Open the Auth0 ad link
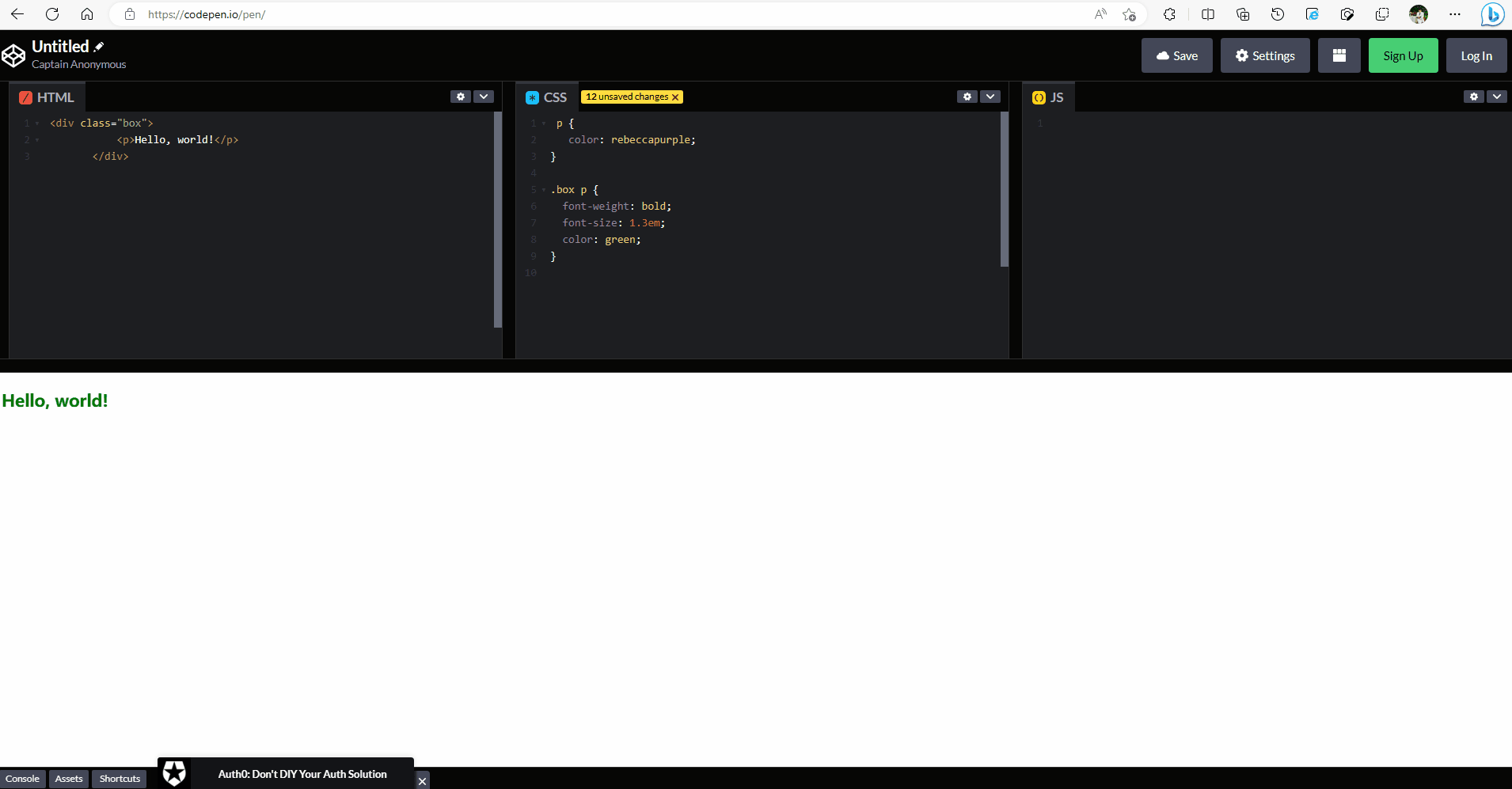Viewport: 1512px width, 789px height. coord(302,774)
